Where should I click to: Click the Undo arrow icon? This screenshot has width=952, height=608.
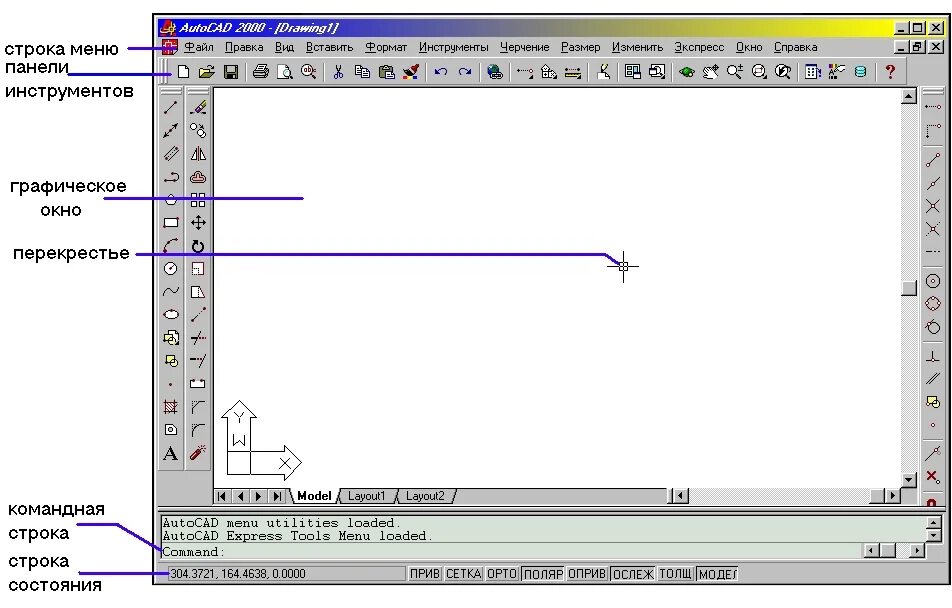[441, 72]
